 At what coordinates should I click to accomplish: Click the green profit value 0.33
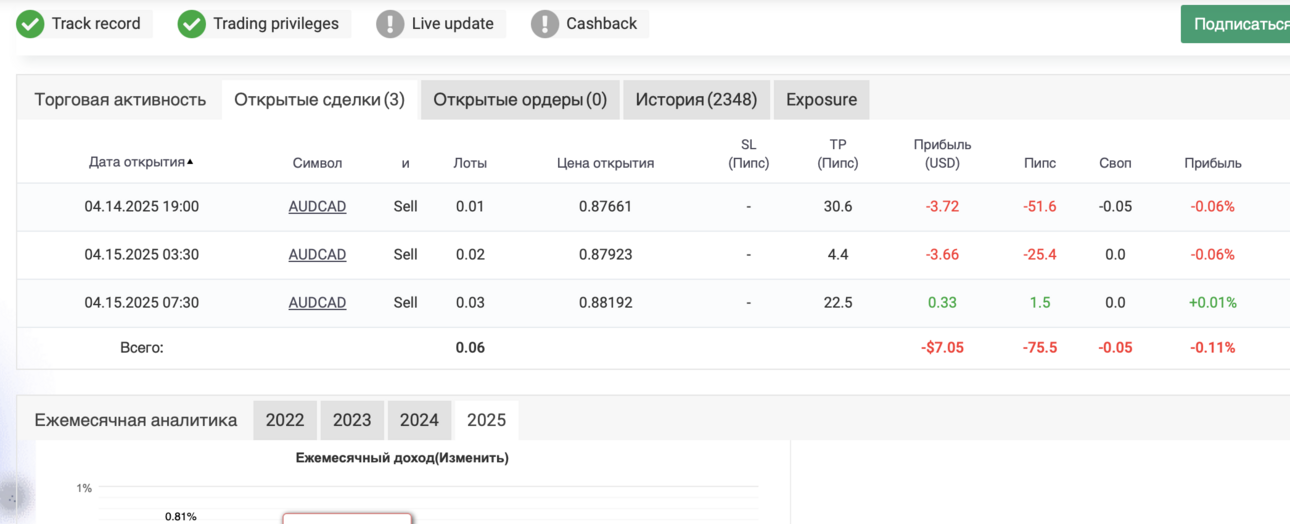942,303
